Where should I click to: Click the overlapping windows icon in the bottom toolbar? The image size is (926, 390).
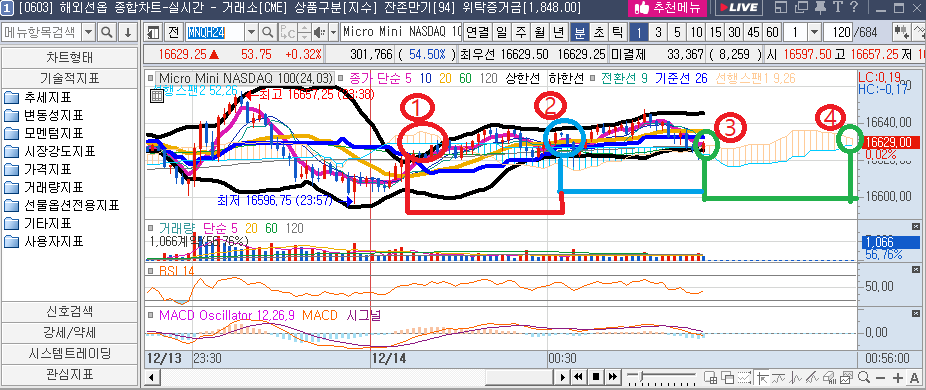[x=728, y=377]
